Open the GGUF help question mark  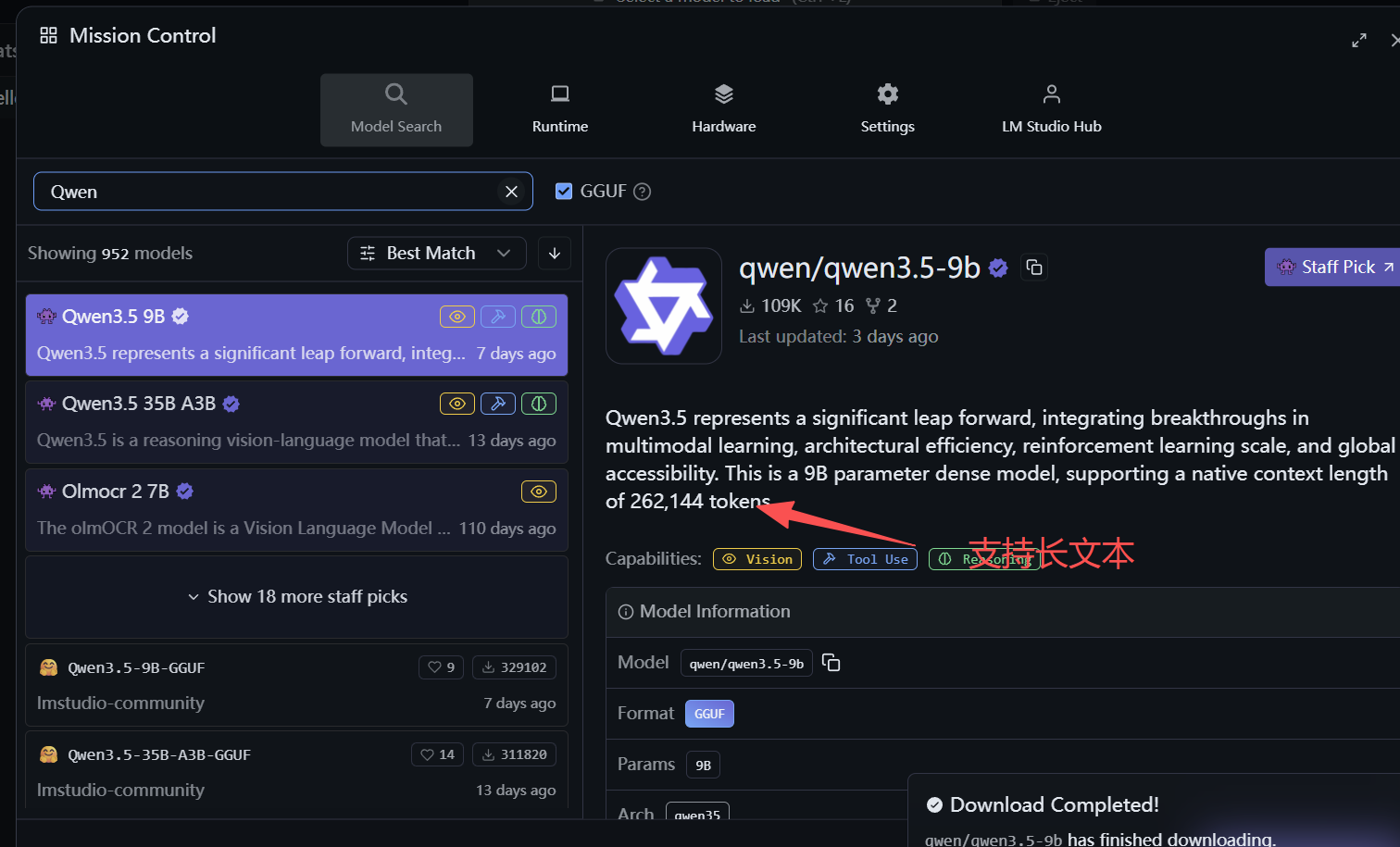click(x=642, y=192)
